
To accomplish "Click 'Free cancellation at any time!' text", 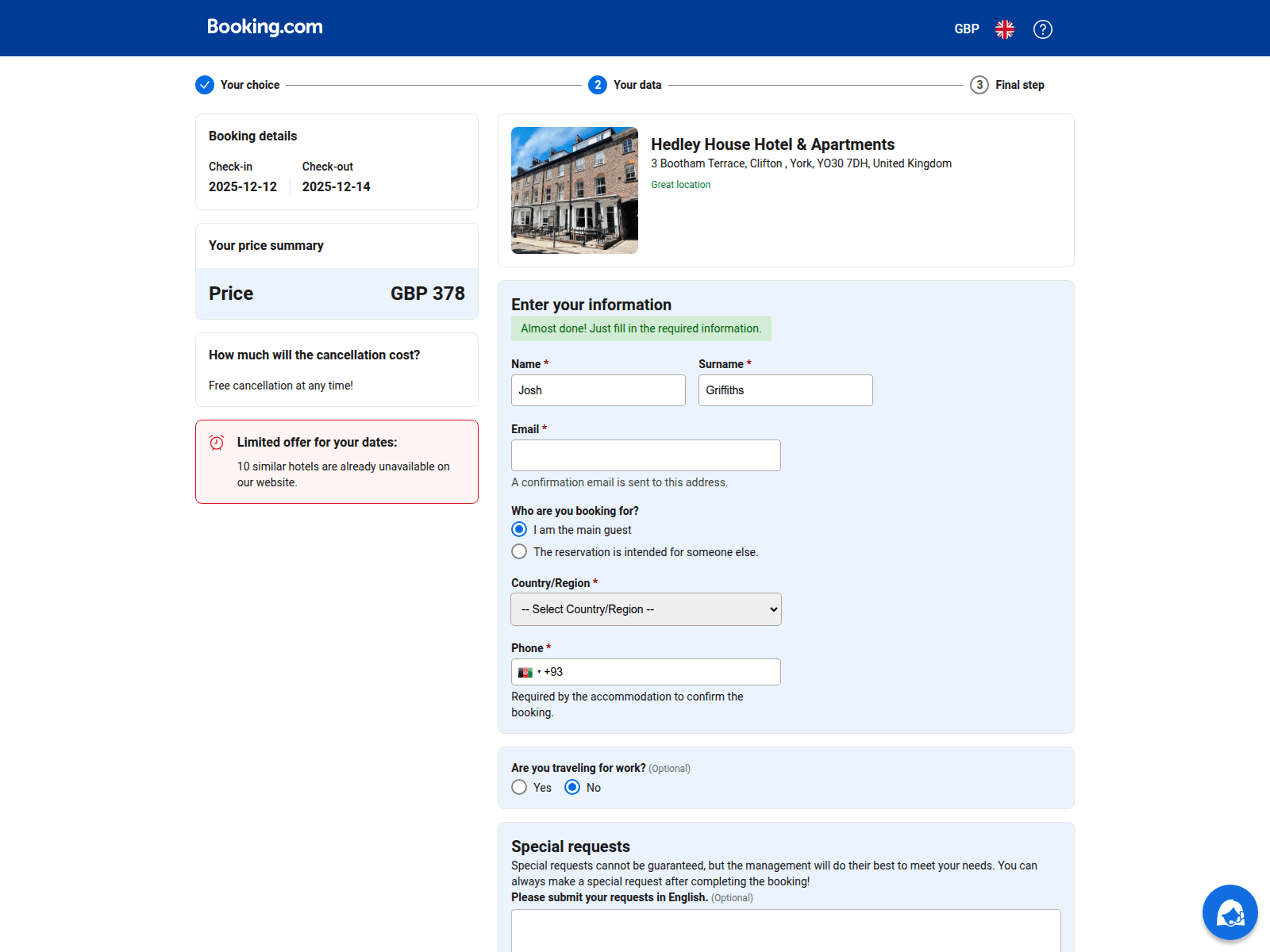I will [x=281, y=386].
